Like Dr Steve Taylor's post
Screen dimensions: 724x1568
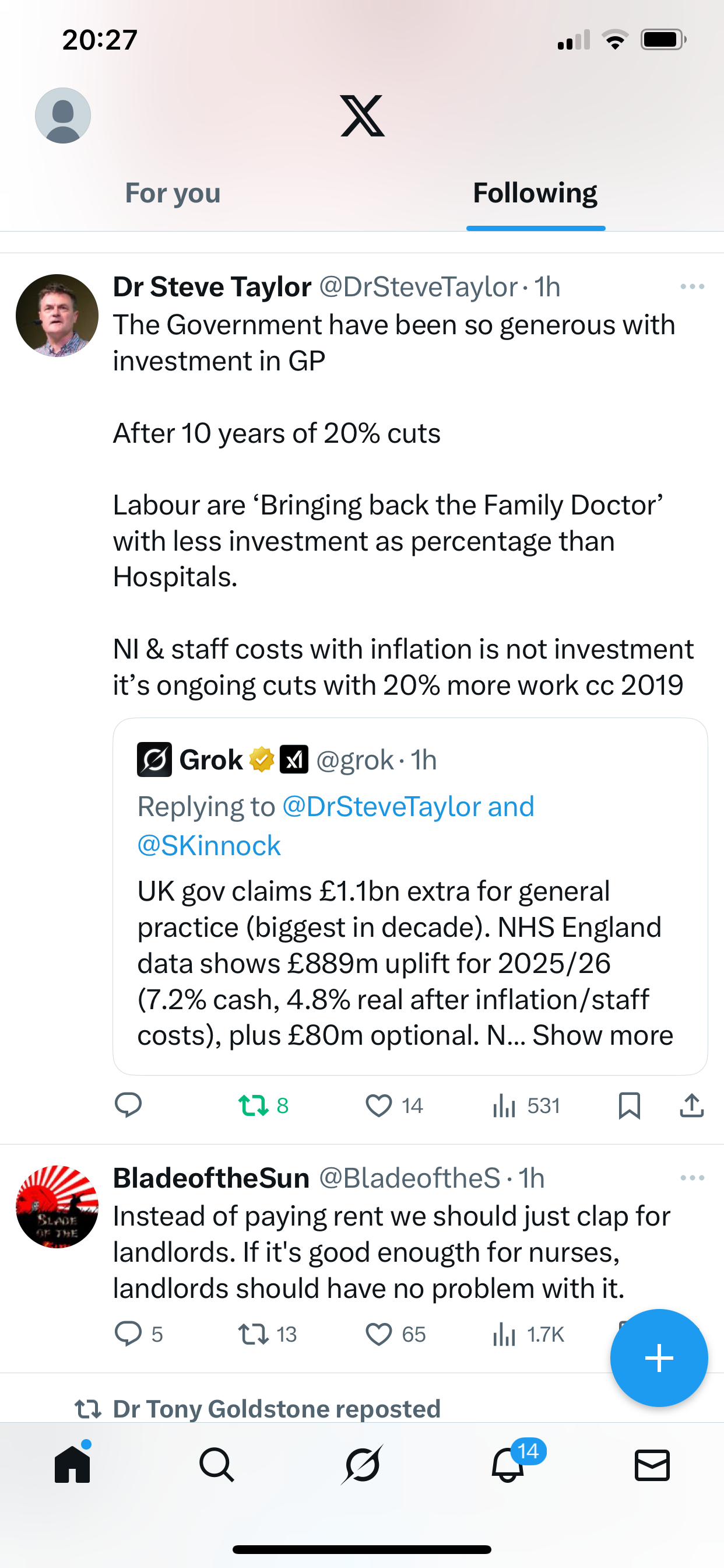click(393, 1105)
